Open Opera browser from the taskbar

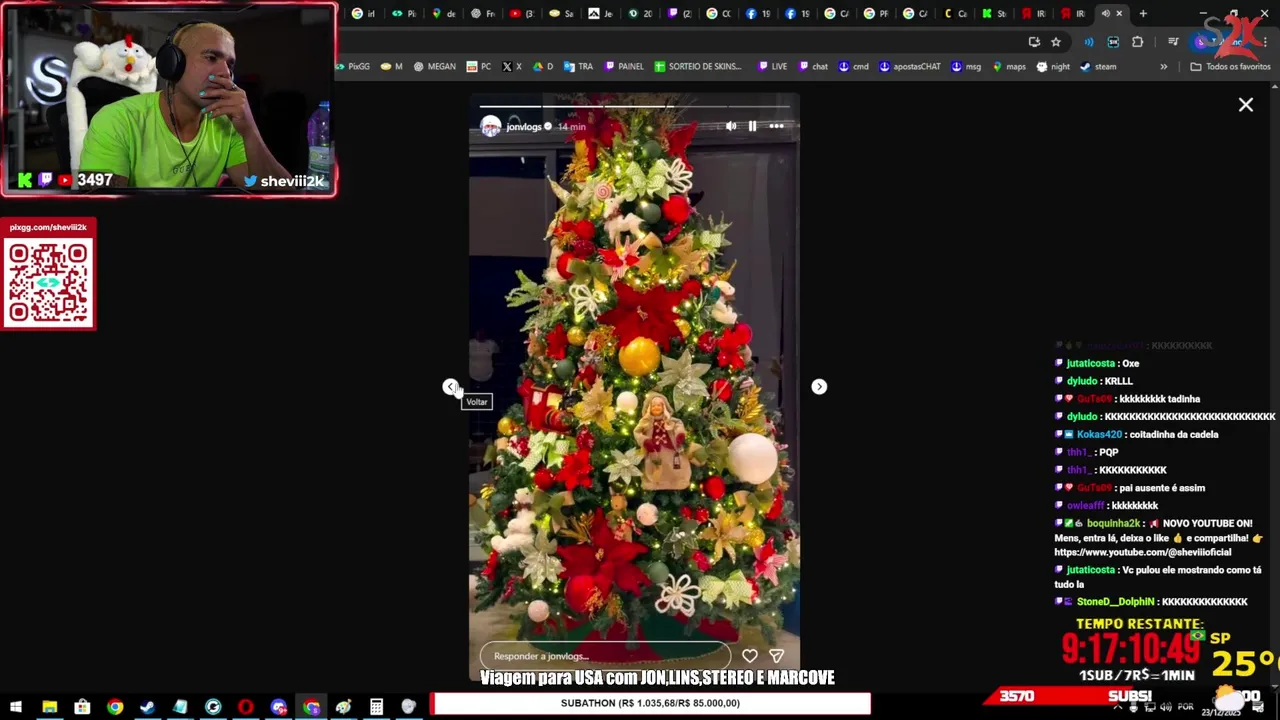(245, 707)
